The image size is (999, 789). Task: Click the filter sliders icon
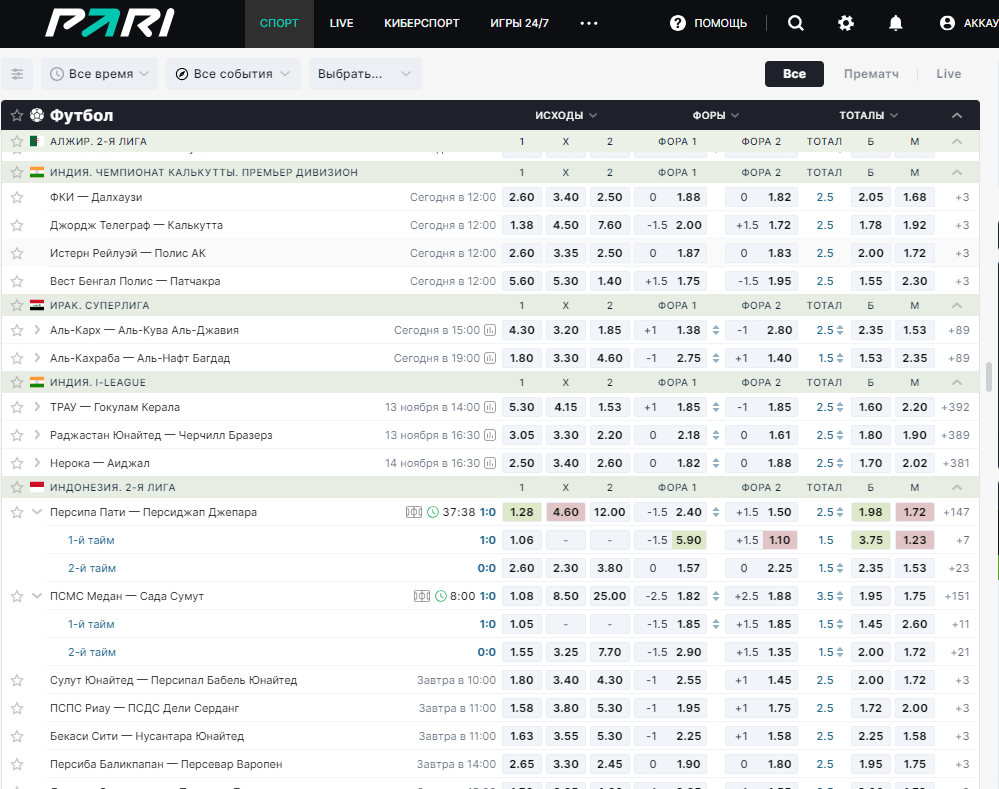pyautogui.click(x=17, y=74)
